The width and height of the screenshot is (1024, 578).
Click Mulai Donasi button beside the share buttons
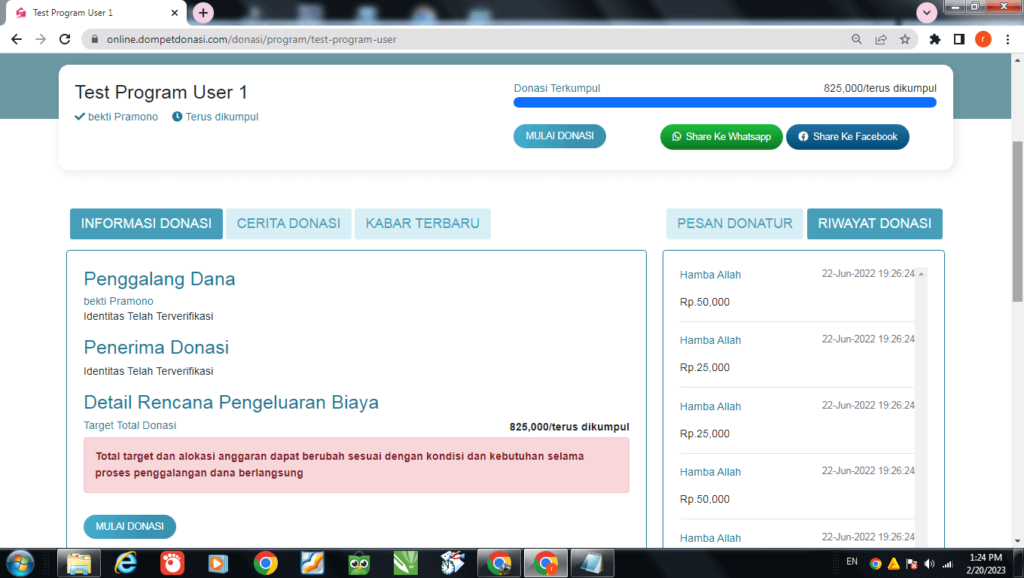[x=559, y=136]
